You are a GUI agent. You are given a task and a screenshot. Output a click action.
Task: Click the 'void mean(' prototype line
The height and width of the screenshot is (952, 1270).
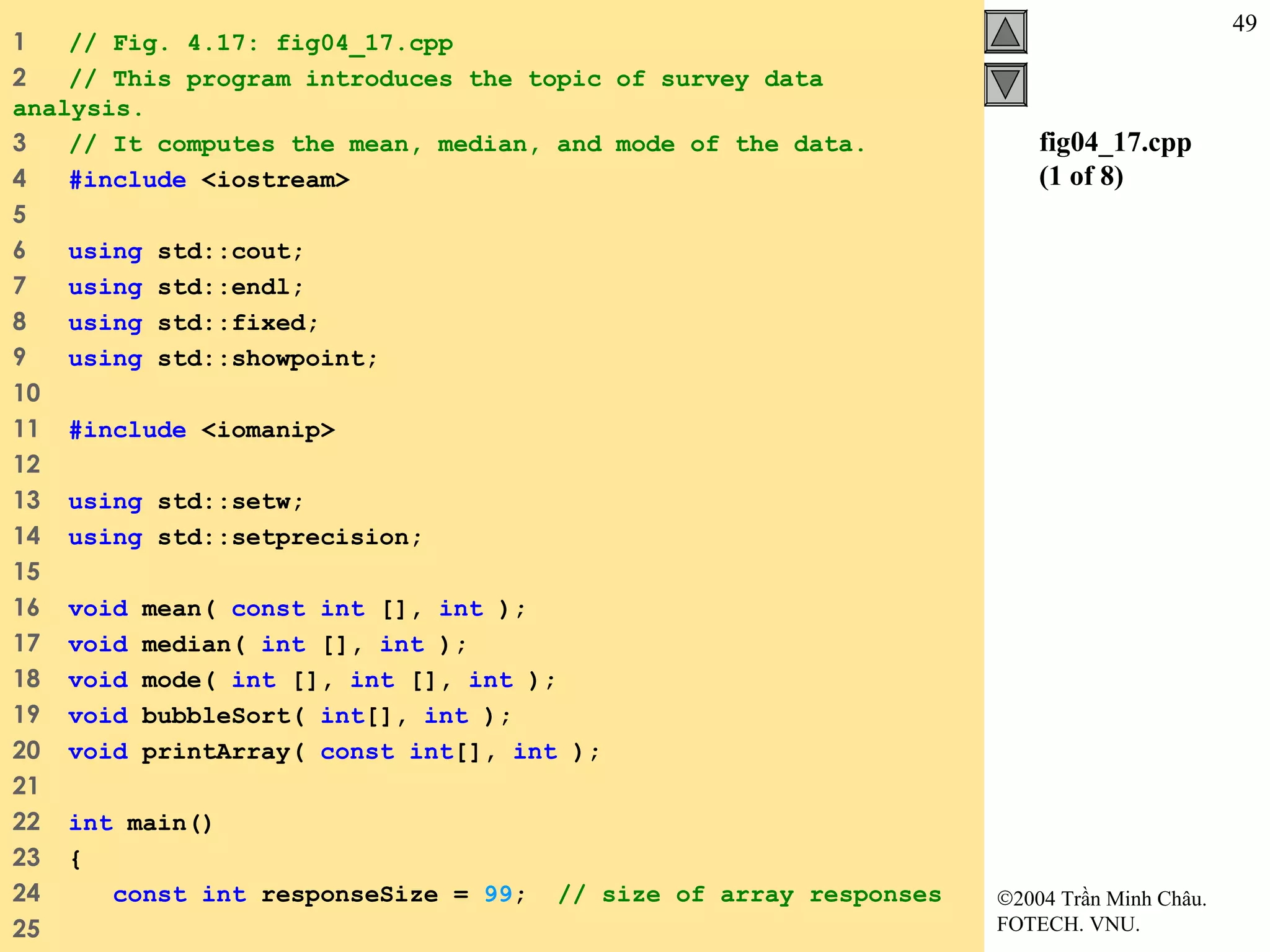pyautogui.click(x=297, y=609)
